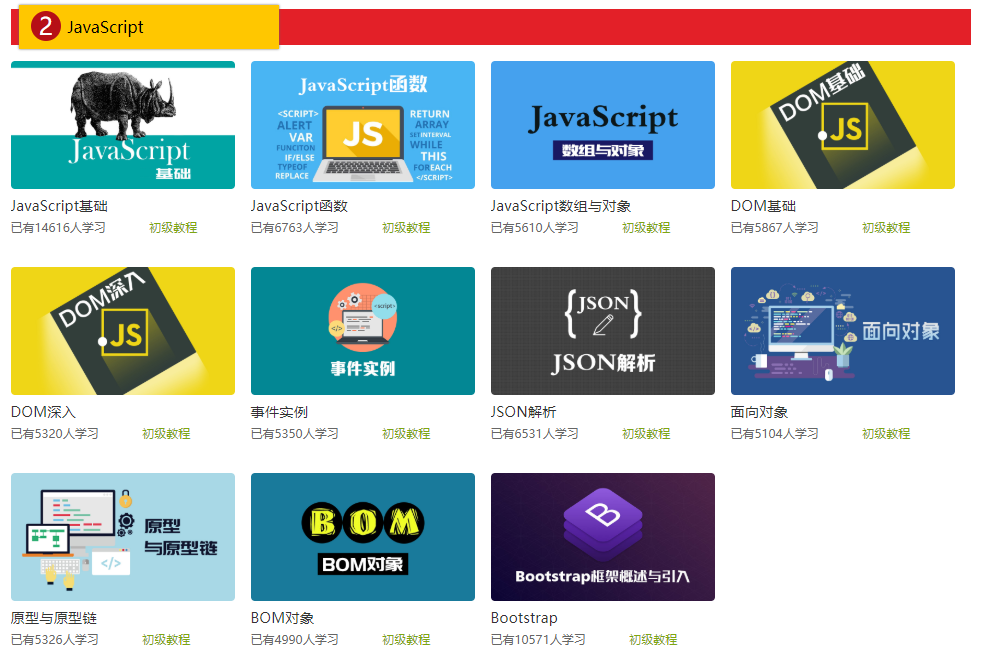Select the 已有14616人学习 learner count text

pos(58,227)
